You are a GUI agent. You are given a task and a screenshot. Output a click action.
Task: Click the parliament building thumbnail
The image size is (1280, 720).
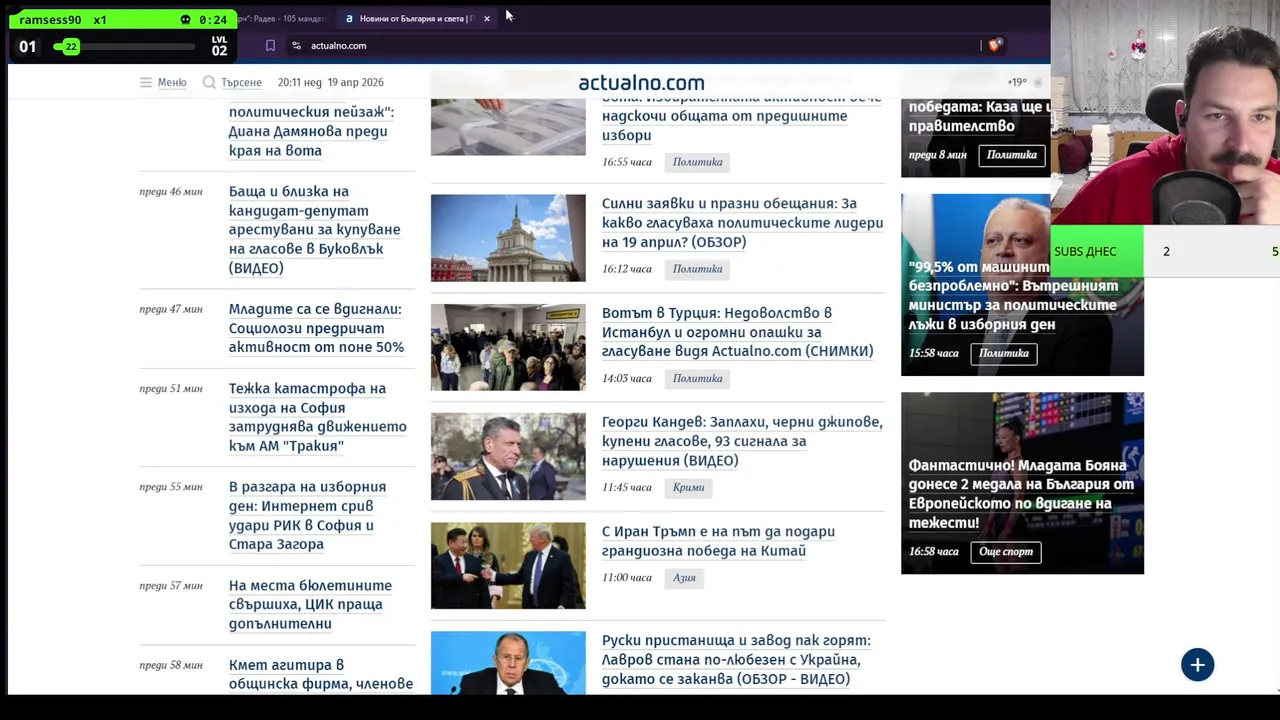point(508,238)
